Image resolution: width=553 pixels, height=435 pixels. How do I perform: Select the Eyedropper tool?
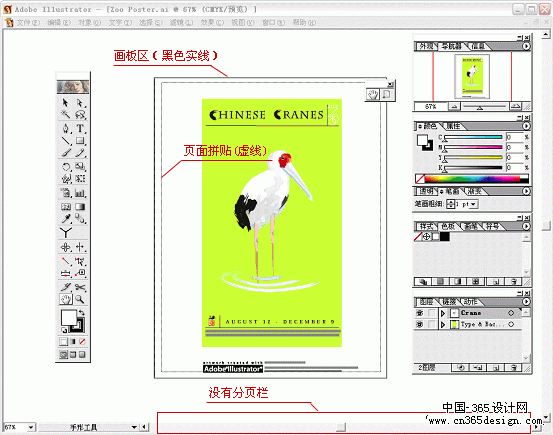66,219
